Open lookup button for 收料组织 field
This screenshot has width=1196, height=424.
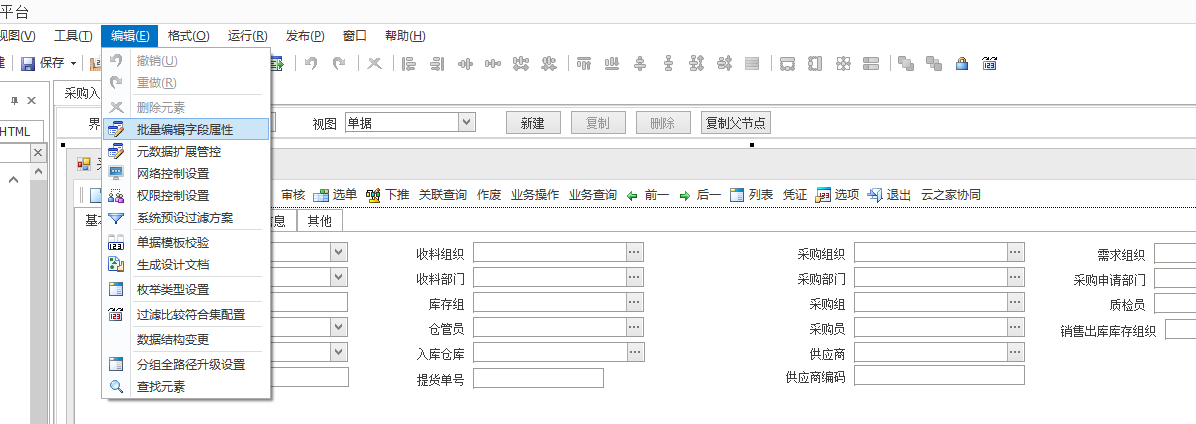tap(635, 252)
